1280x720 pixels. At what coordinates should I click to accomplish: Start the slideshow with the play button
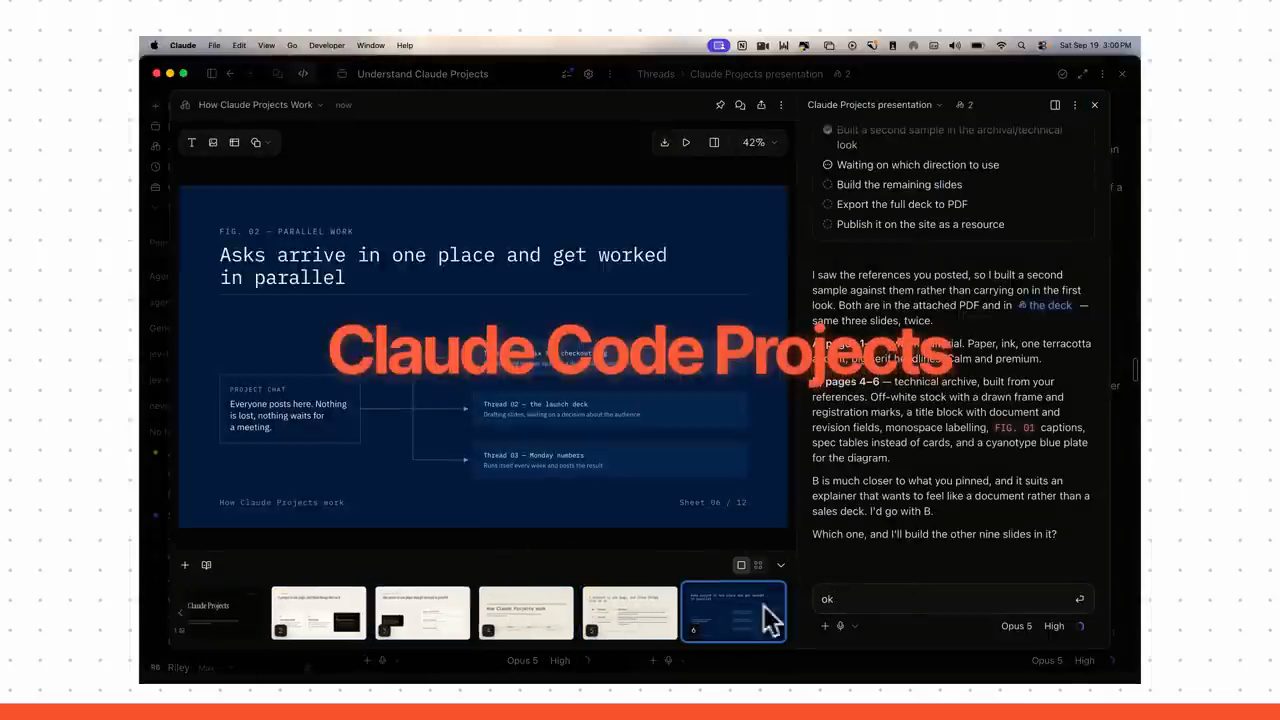pyautogui.click(x=686, y=143)
